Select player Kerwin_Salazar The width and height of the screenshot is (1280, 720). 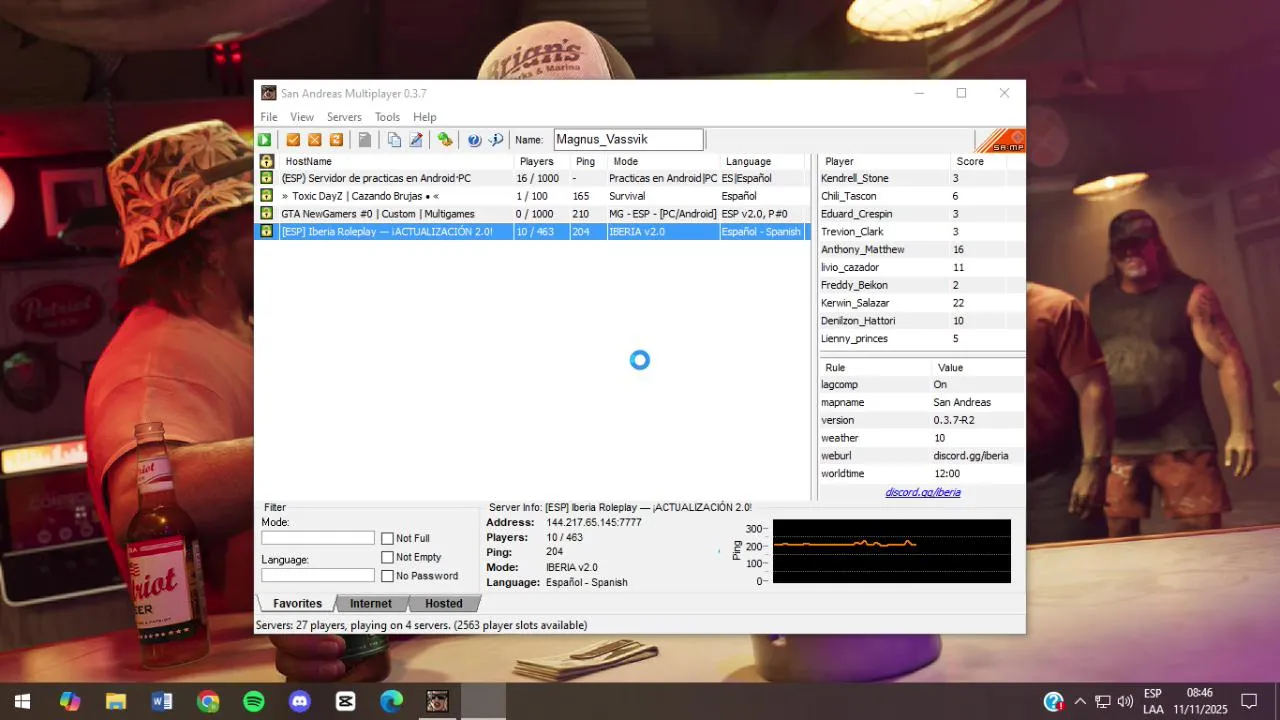click(x=921, y=303)
